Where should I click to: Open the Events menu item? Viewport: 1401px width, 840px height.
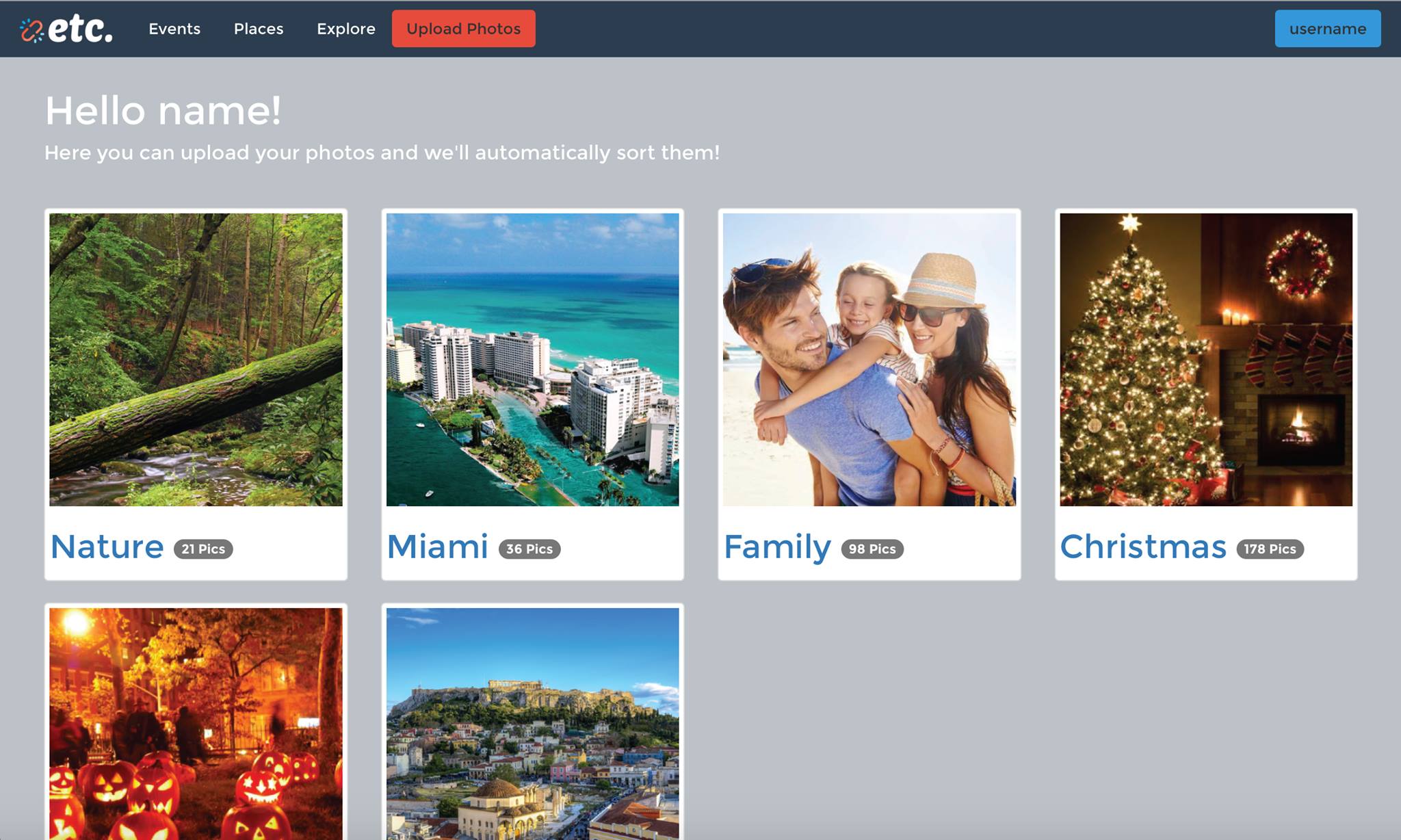[174, 29]
